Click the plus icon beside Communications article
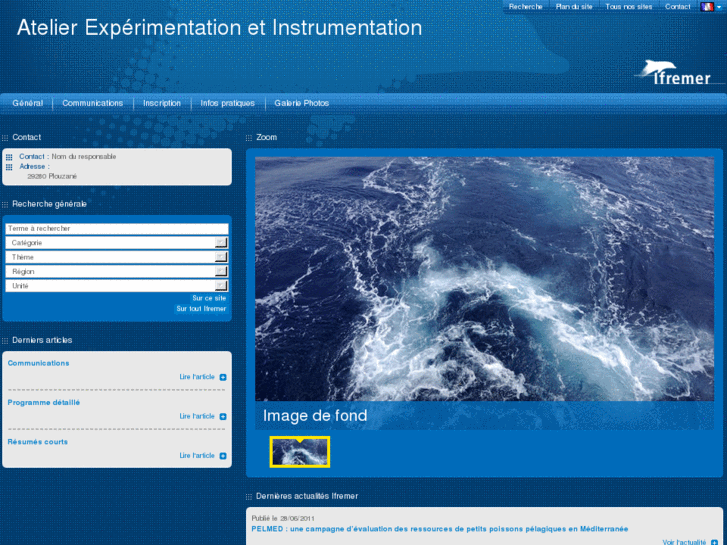The height and width of the screenshot is (545, 727). point(223,377)
